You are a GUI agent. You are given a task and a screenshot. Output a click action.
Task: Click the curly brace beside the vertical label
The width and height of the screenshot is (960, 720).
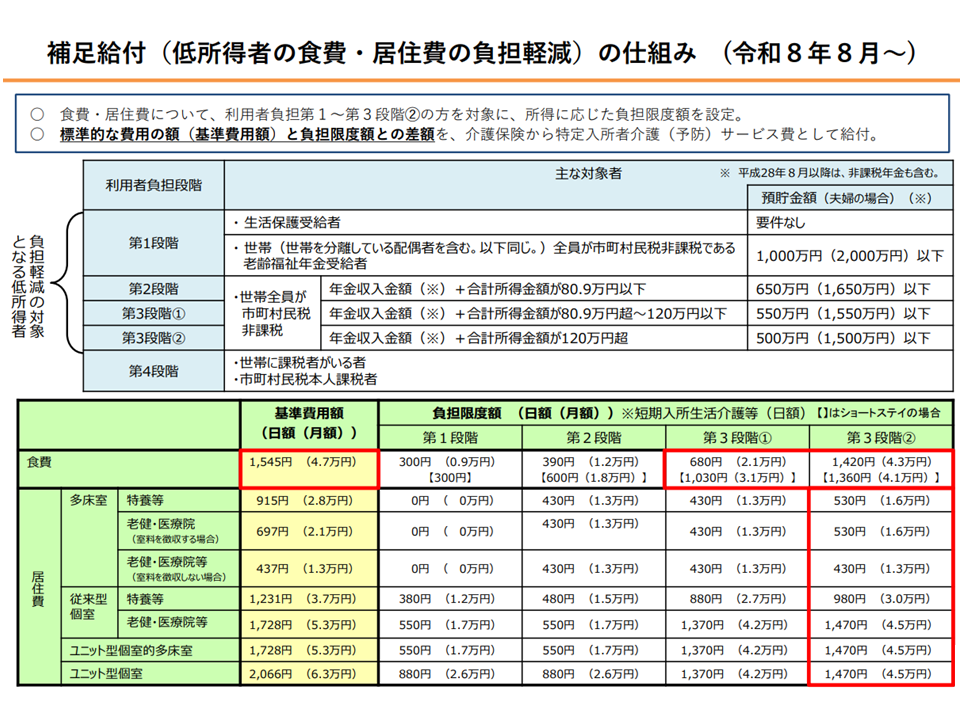point(72,284)
